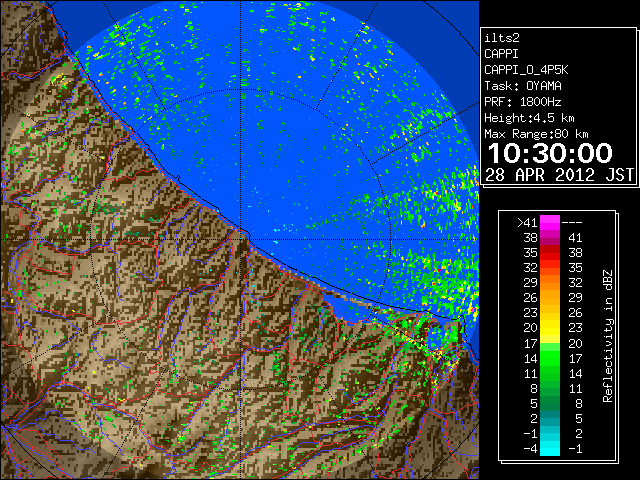The width and height of the screenshot is (640, 480).
Task: Click the green 11 dBZ legend color
Action: (549, 373)
